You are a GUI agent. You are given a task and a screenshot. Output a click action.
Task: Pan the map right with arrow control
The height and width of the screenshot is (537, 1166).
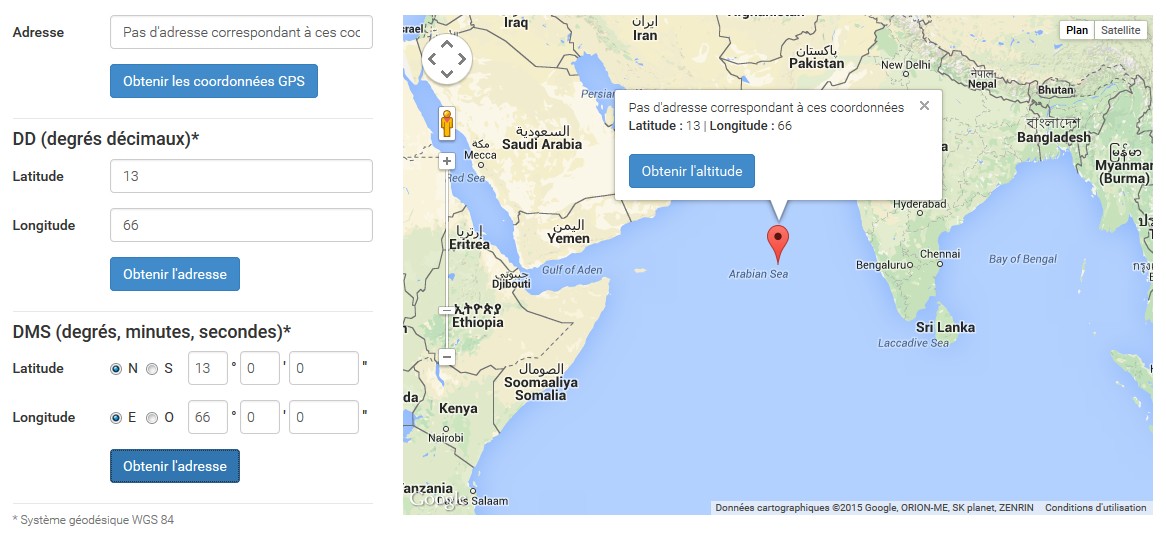click(462, 58)
